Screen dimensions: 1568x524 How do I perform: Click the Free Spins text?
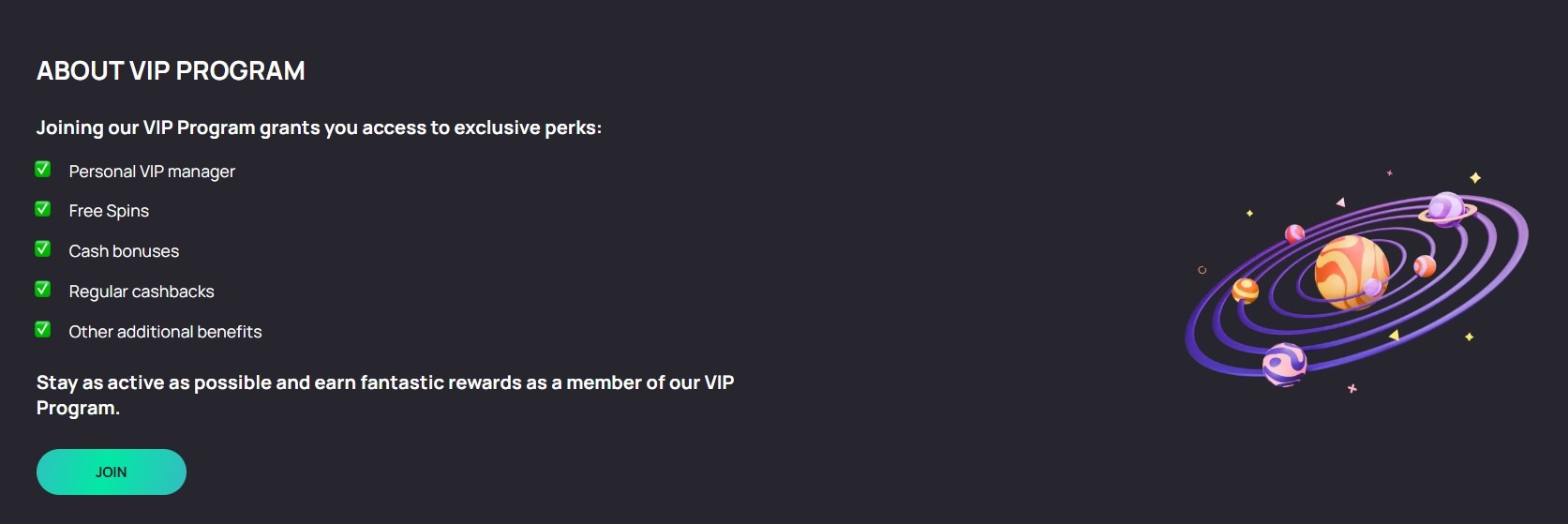[x=109, y=211]
